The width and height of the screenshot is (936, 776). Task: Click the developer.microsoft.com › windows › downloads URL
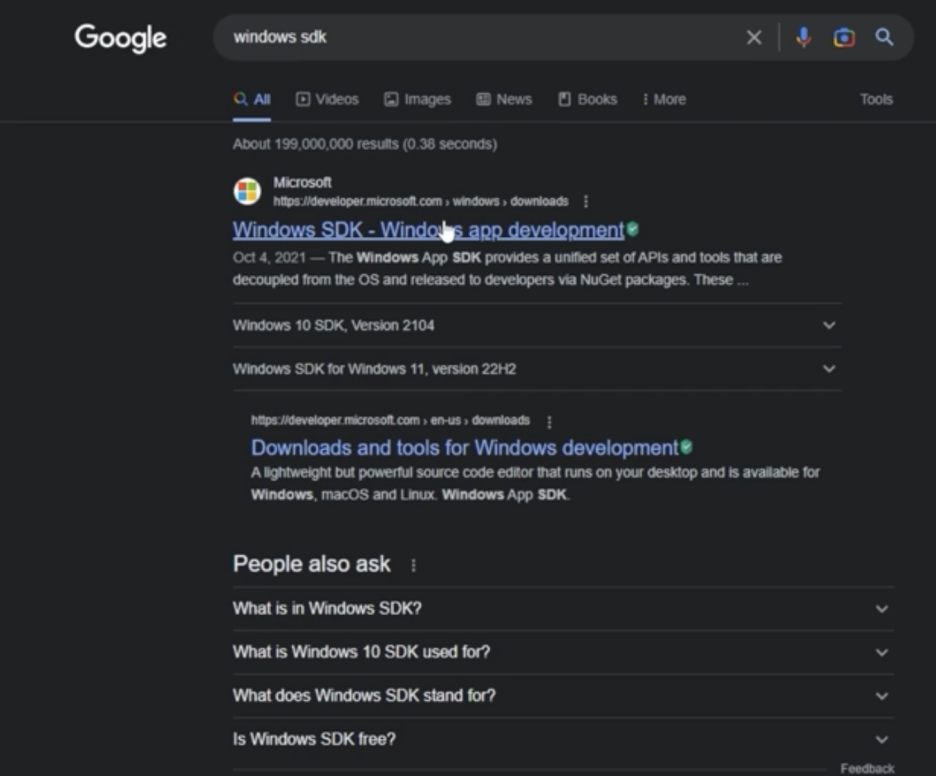(421, 202)
